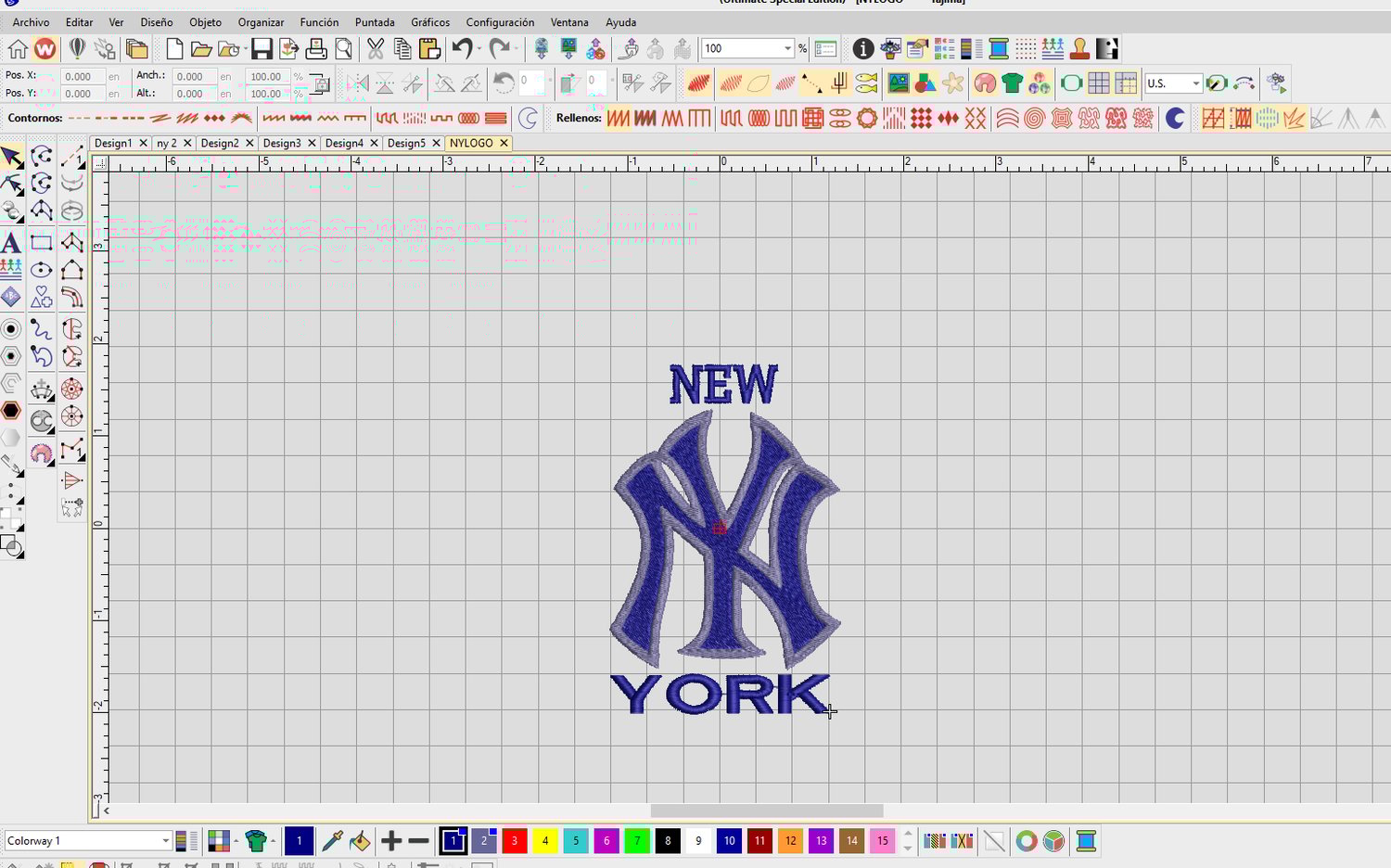Open the Configuración menu
Screen dimensions: 1391x868
pyautogui.click(x=500, y=22)
